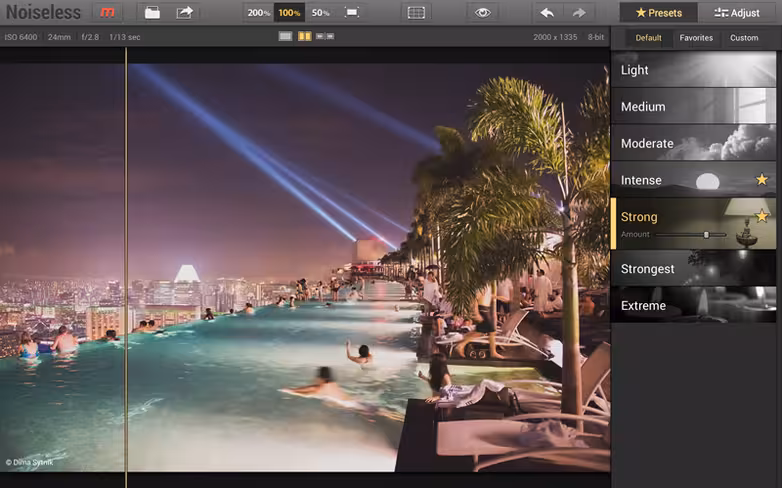
Task: Choose single image view mode icon
Action: 285,36
